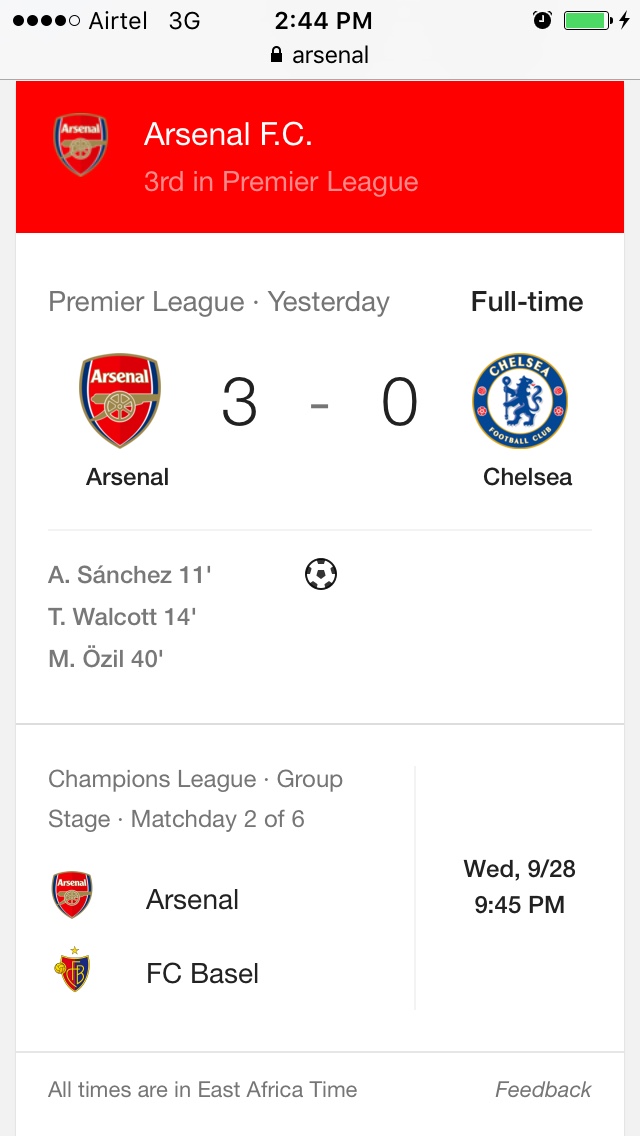Image resolution: width=640 pixels, height=1136 pixels.
Task: Tap 3rd in Premier League subtitle
Action: 281,182
